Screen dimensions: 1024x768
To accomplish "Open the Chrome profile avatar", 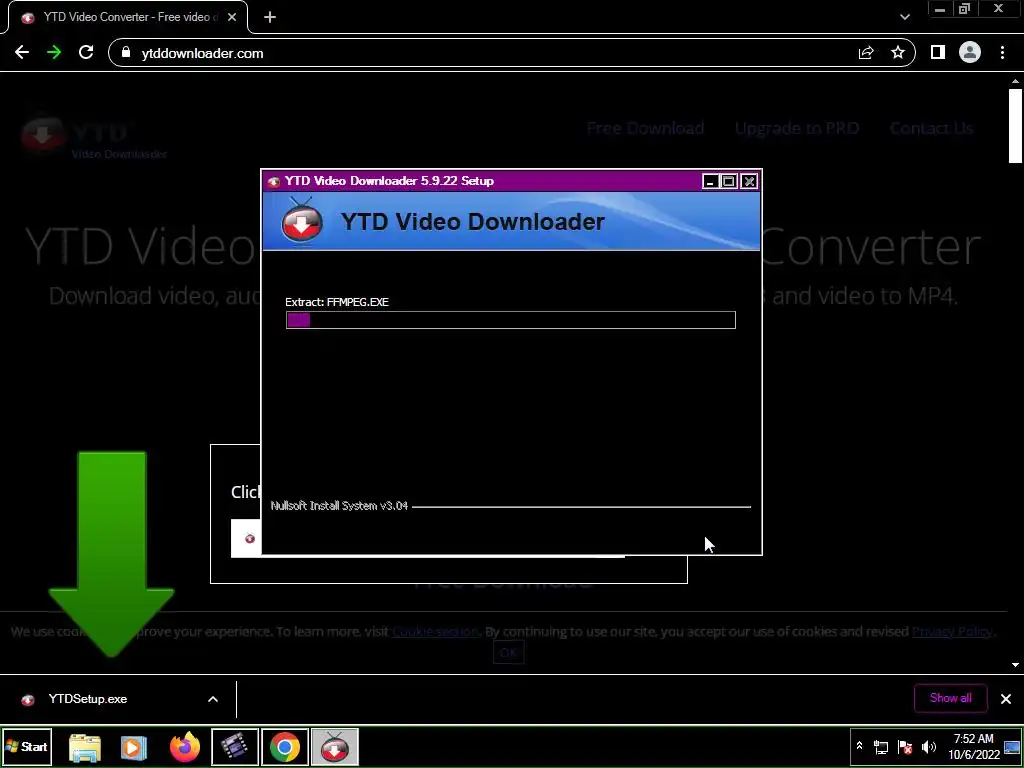I will coord(970,52).
